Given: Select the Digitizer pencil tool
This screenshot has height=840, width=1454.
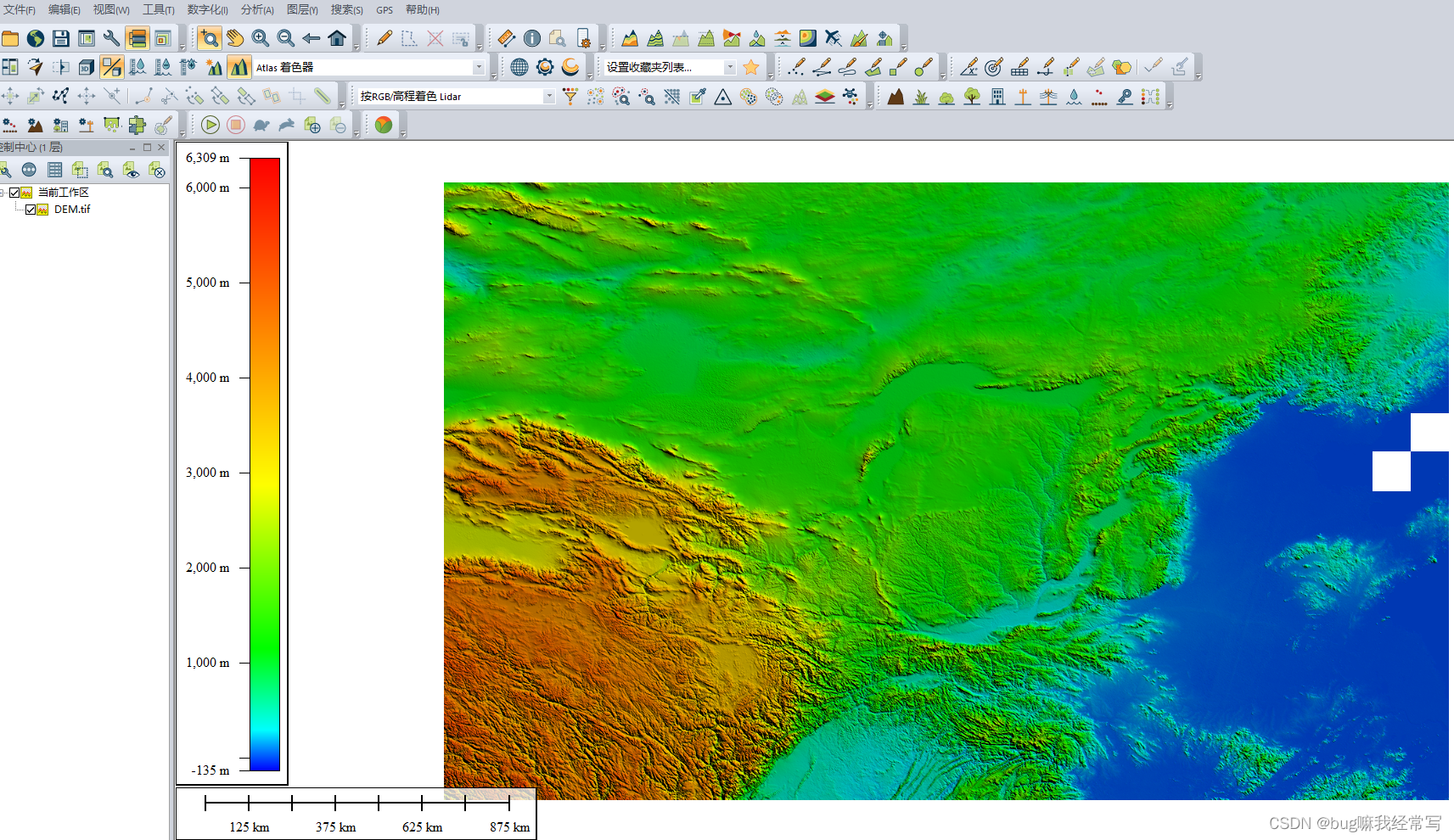Looking at the screenshot, I should [x=385, y=38].
